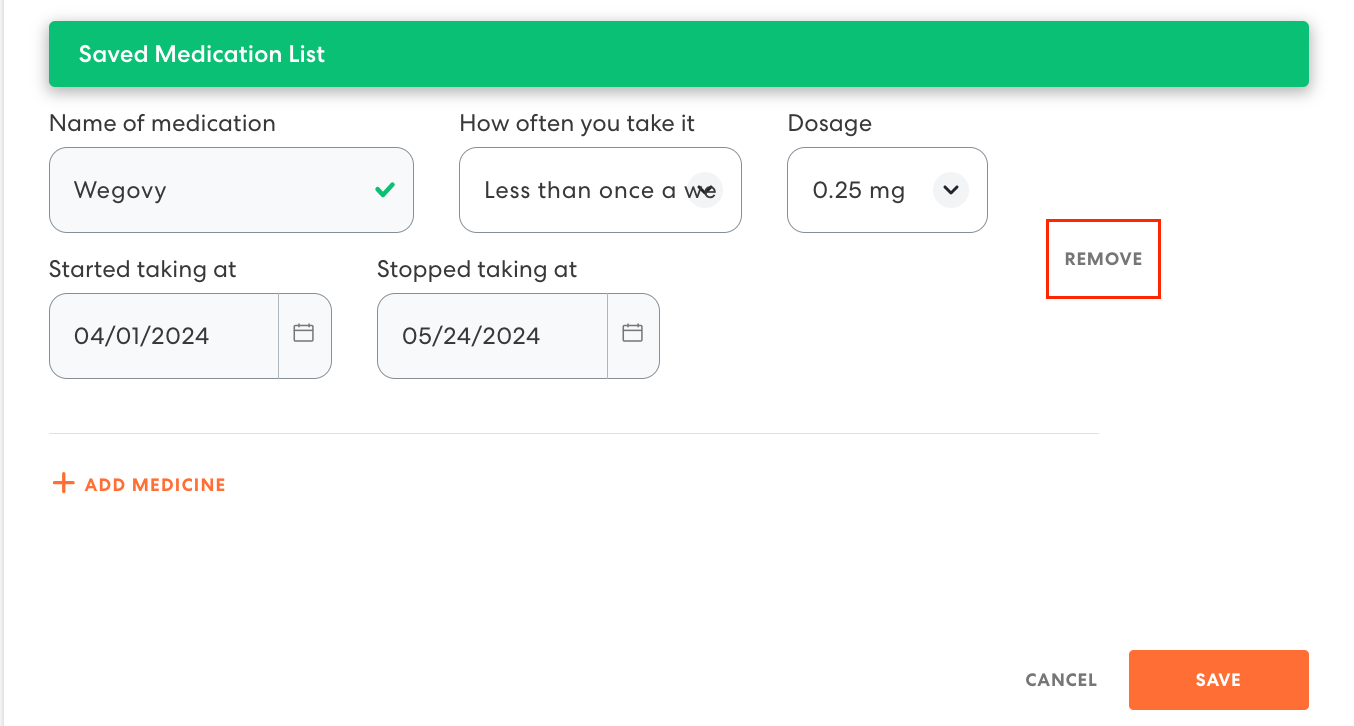Expand the frequency dropdown arrow

[x=705, y=189]
